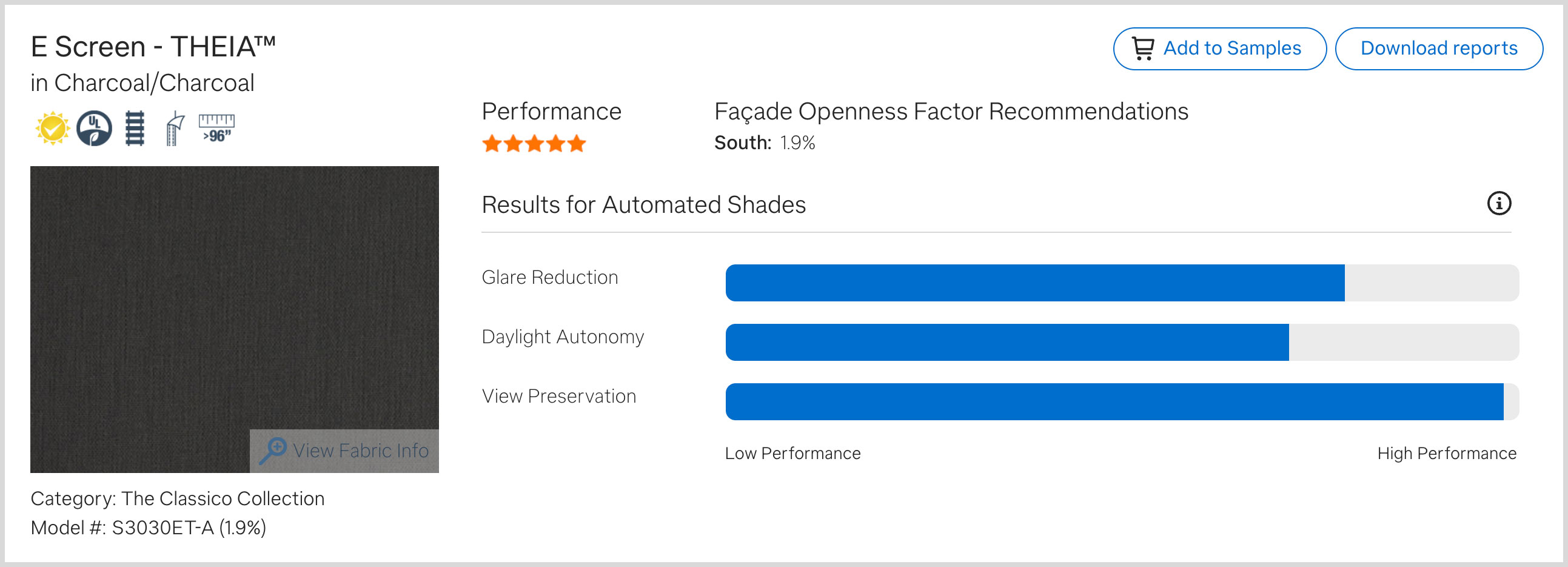Click the Download reports button
Viewport: 1568px width, 567px height.
[x=1439, y=49]
